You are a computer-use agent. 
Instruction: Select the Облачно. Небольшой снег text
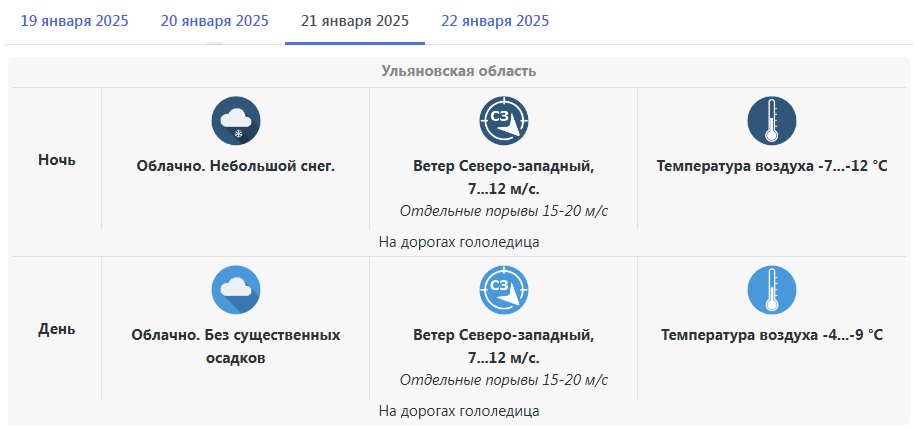[x=236, y=166]
